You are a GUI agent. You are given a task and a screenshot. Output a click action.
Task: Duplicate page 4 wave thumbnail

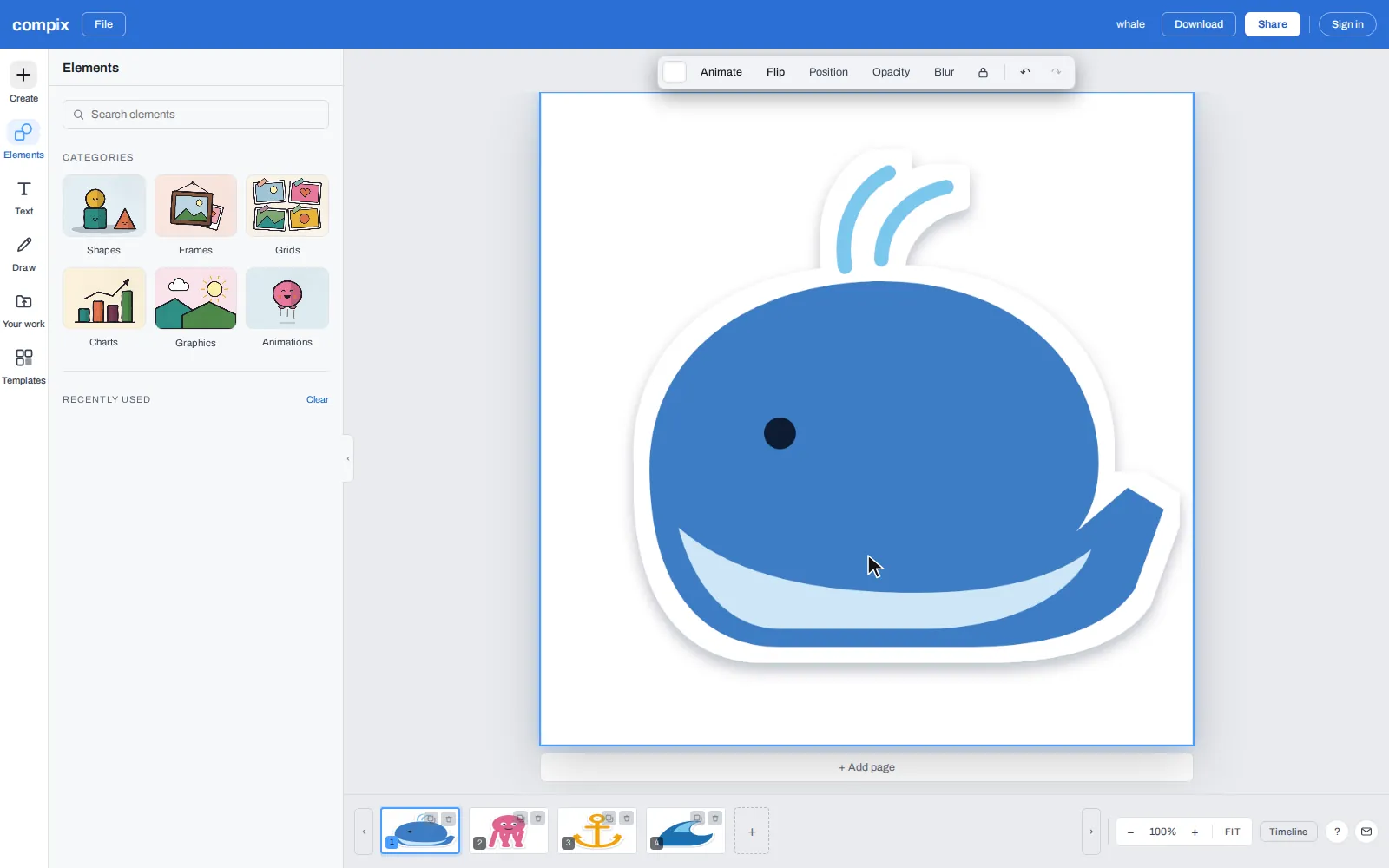pyautogui.click(x=697, y=819)
